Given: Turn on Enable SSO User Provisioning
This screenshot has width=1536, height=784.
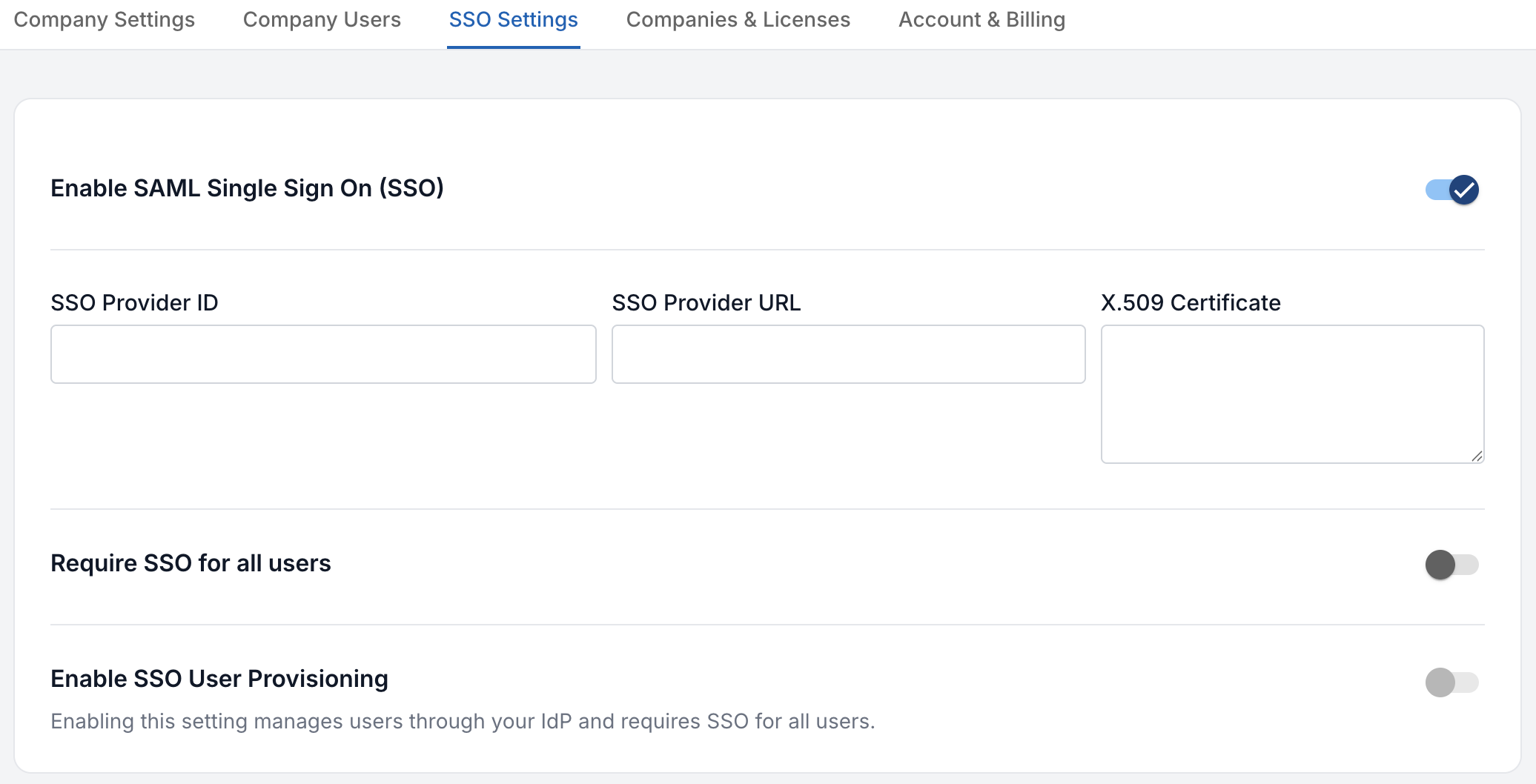Looking at the screenshot, I should coord(1450,682).
